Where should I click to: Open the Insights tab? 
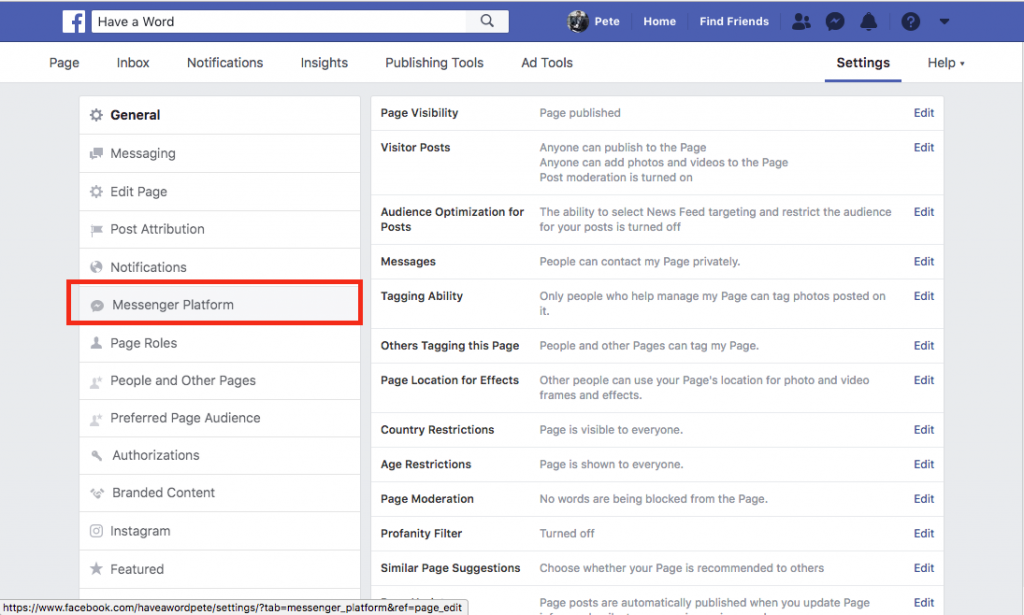pyautogui.click(x=324, y=63)
